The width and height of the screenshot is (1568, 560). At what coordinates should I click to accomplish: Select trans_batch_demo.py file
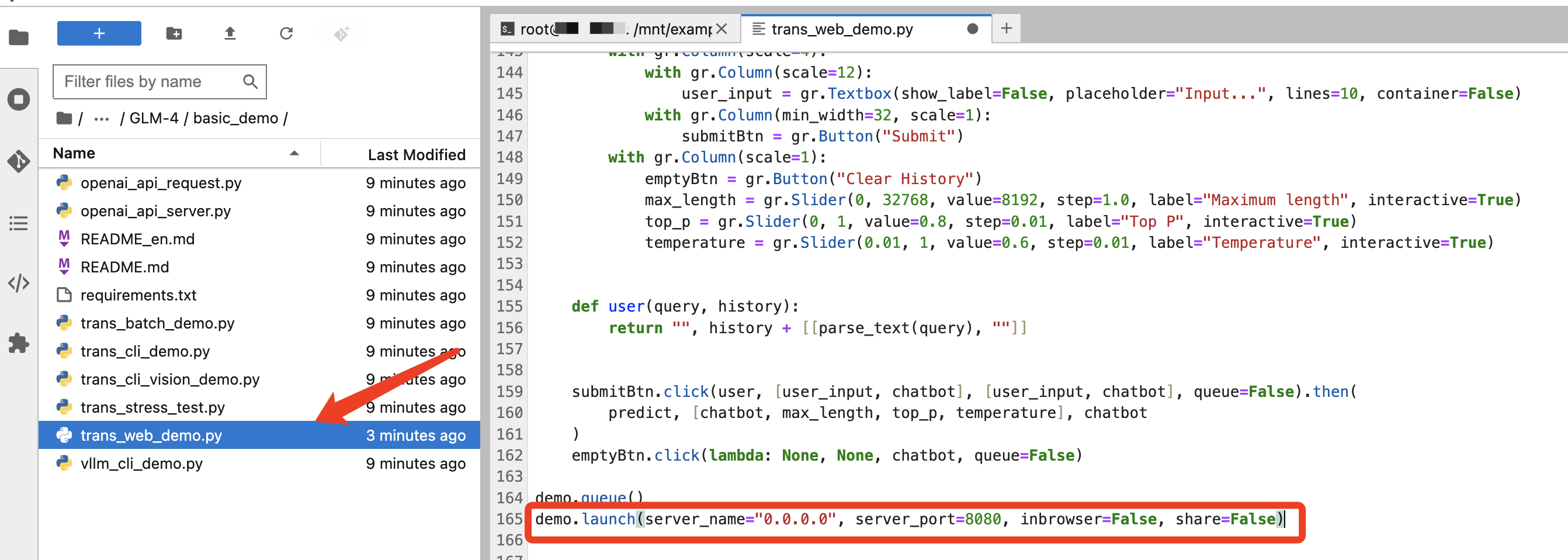click(x=259, y=323)
